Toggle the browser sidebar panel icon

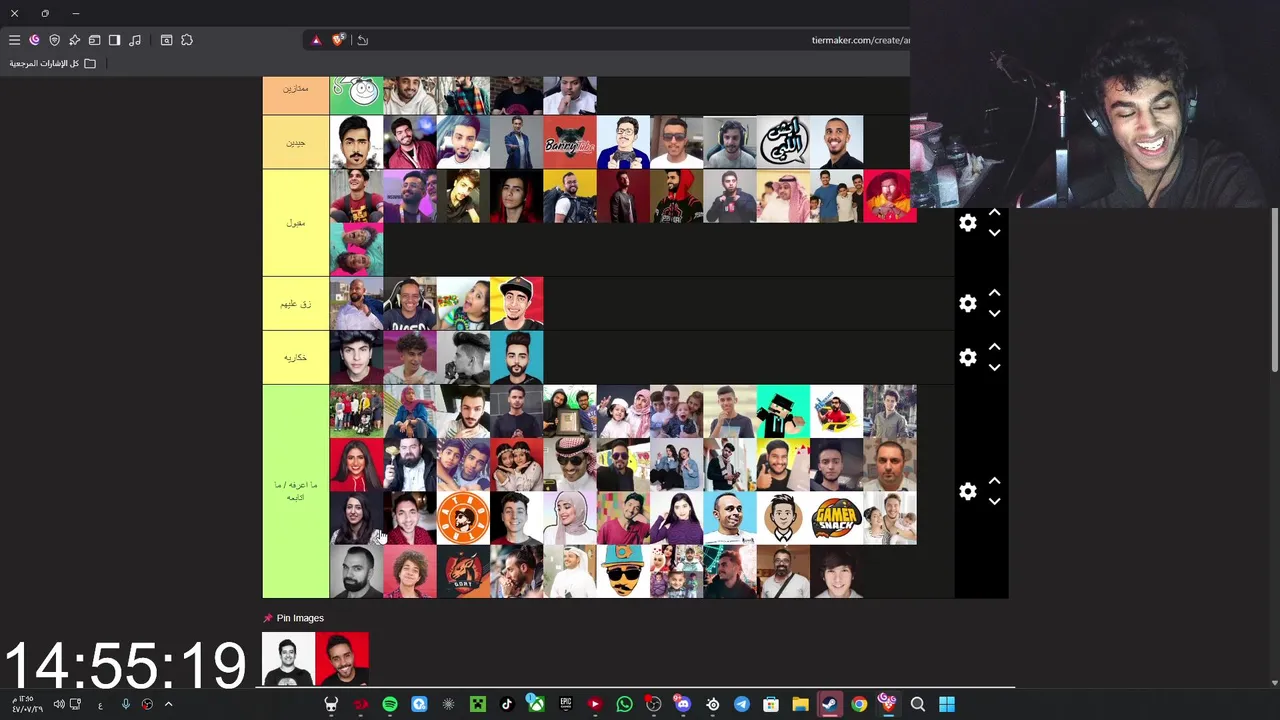coord(114,40)
